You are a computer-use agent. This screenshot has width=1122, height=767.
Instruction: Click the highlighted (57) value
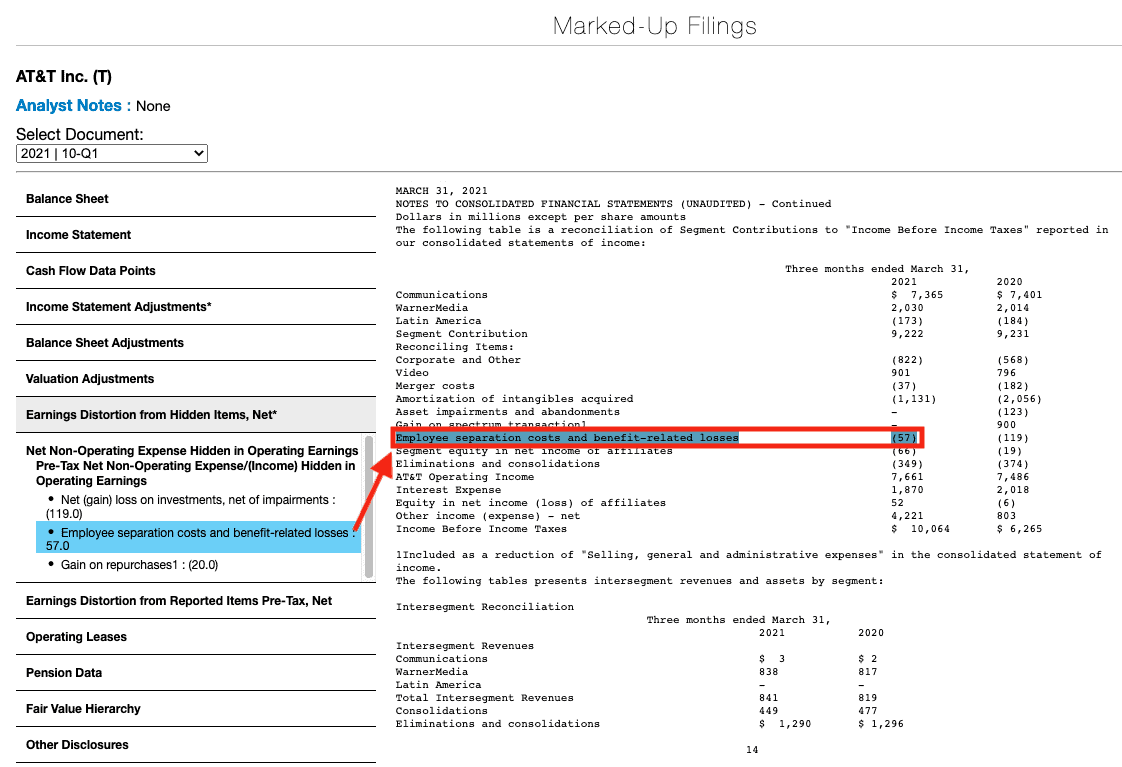click(x=904, y=438)
